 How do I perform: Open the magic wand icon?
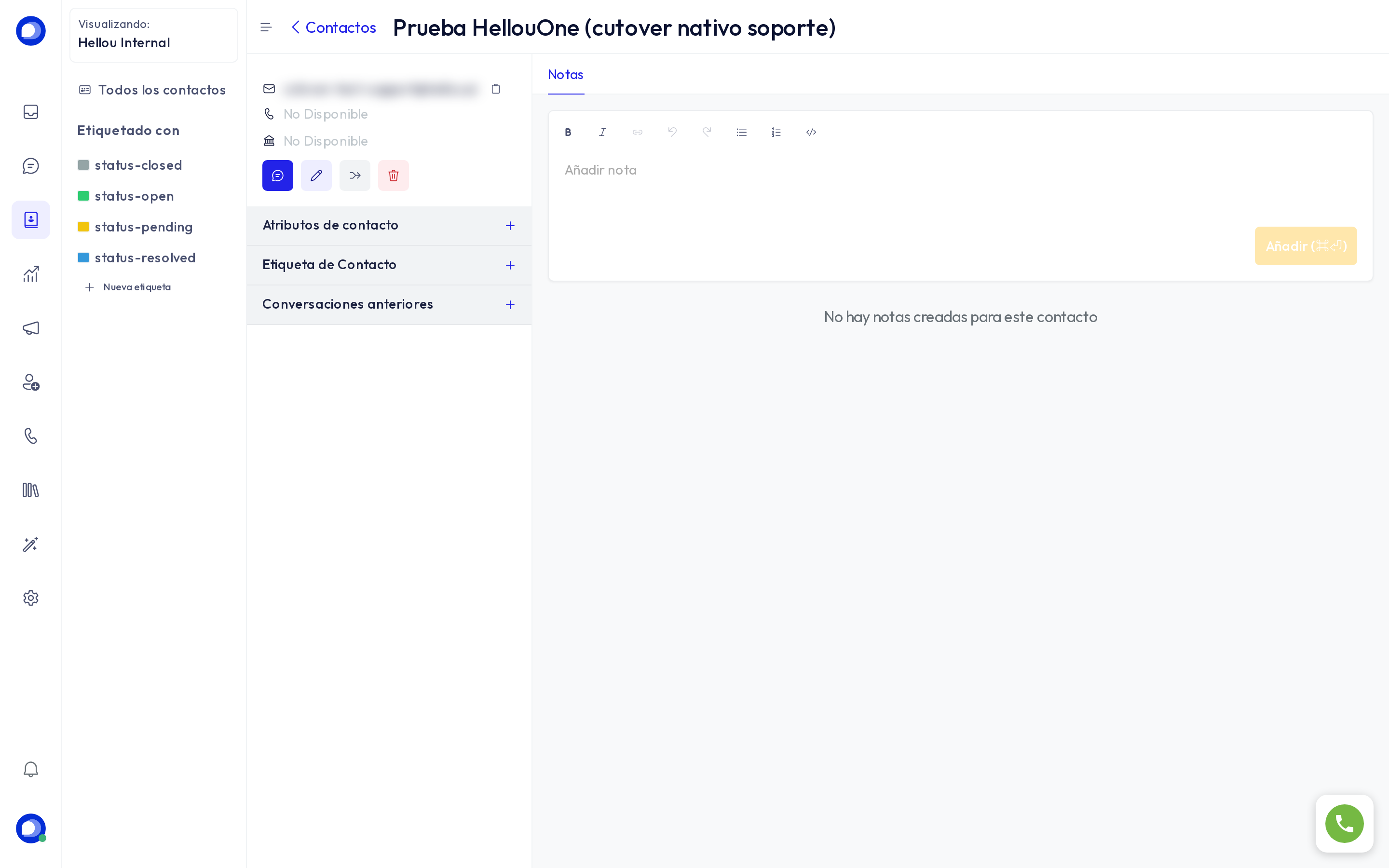tap(30, 544)
